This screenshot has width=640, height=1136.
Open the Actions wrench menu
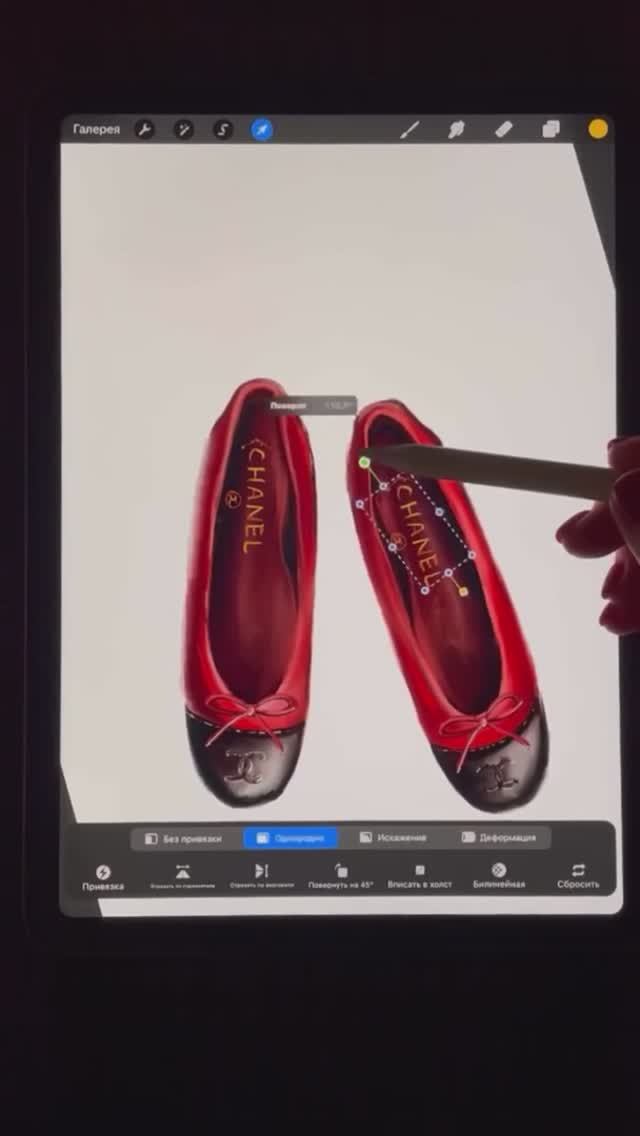click(144, 130)
